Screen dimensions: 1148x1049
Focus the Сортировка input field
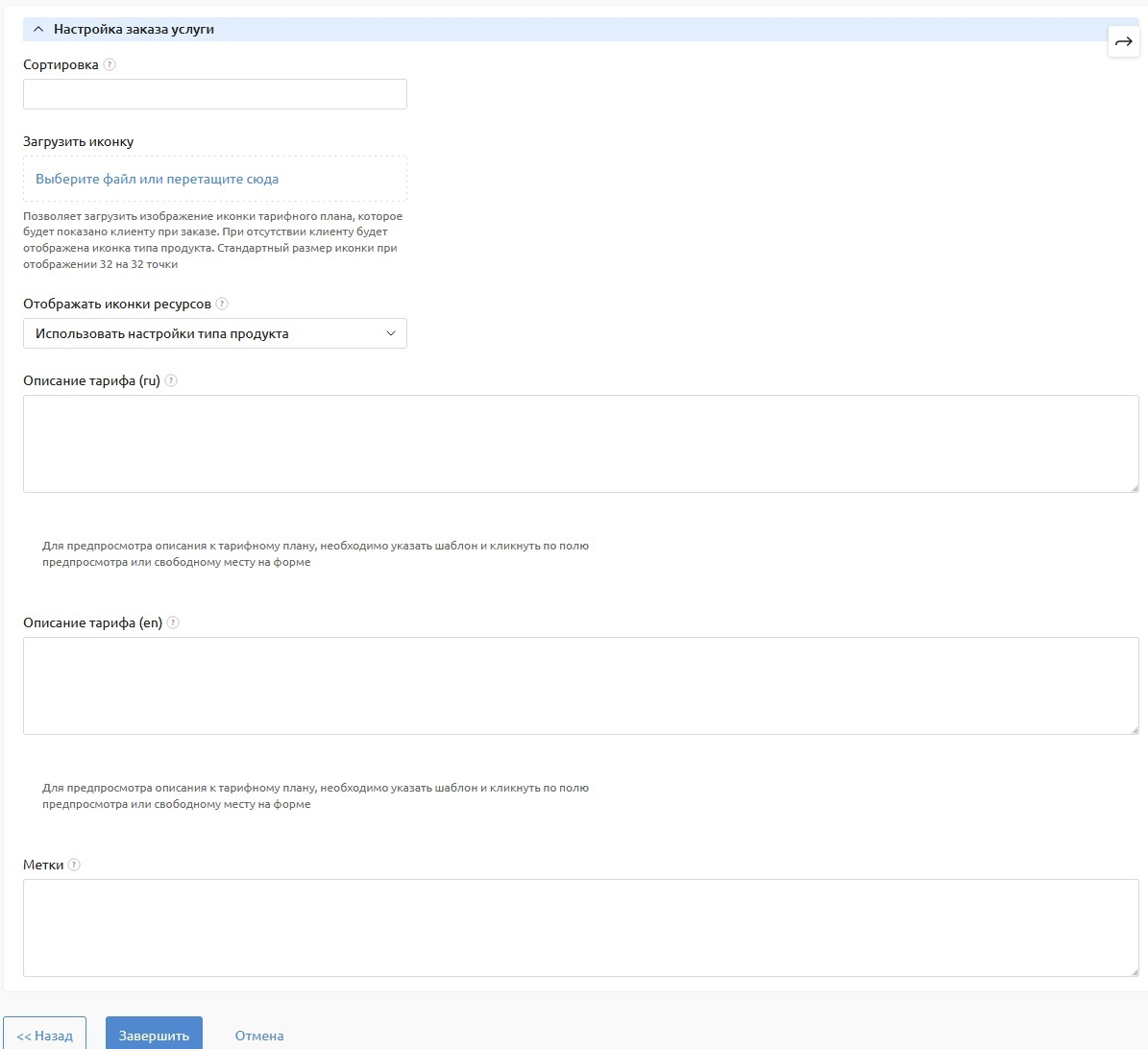214,94
